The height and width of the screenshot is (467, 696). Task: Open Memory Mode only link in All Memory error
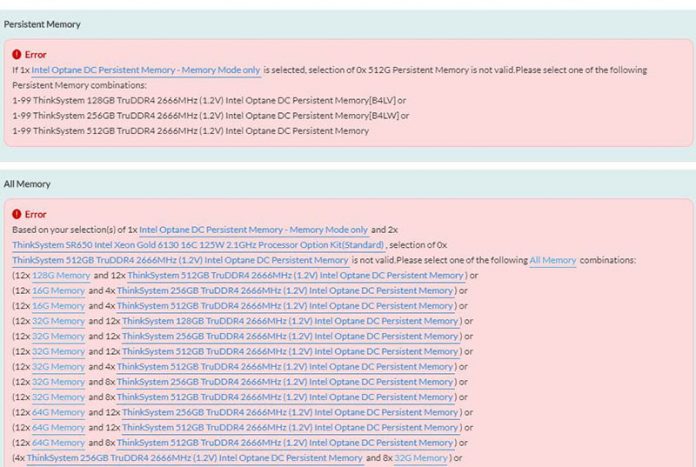point(253,230)
